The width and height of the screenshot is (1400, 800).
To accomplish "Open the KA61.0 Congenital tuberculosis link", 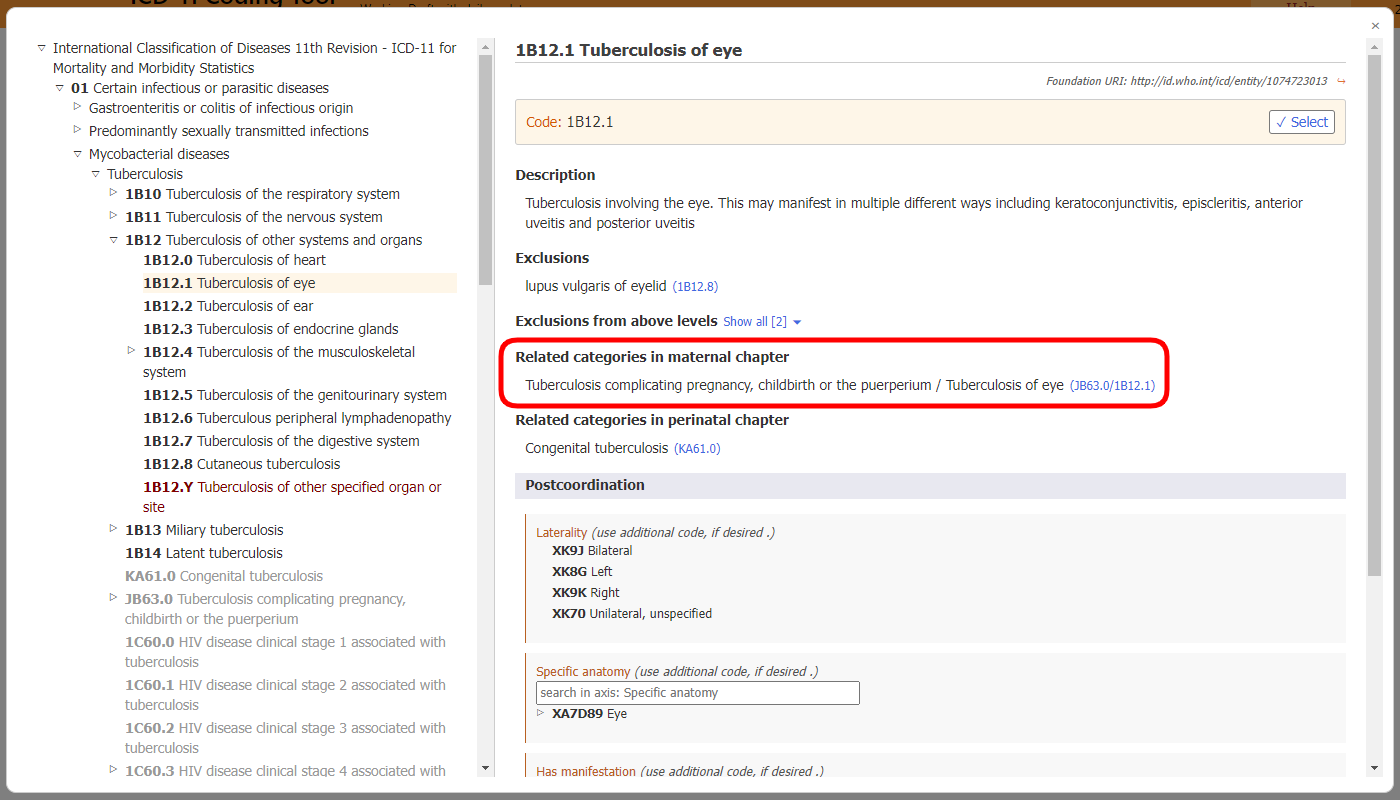I will (697, 448).
